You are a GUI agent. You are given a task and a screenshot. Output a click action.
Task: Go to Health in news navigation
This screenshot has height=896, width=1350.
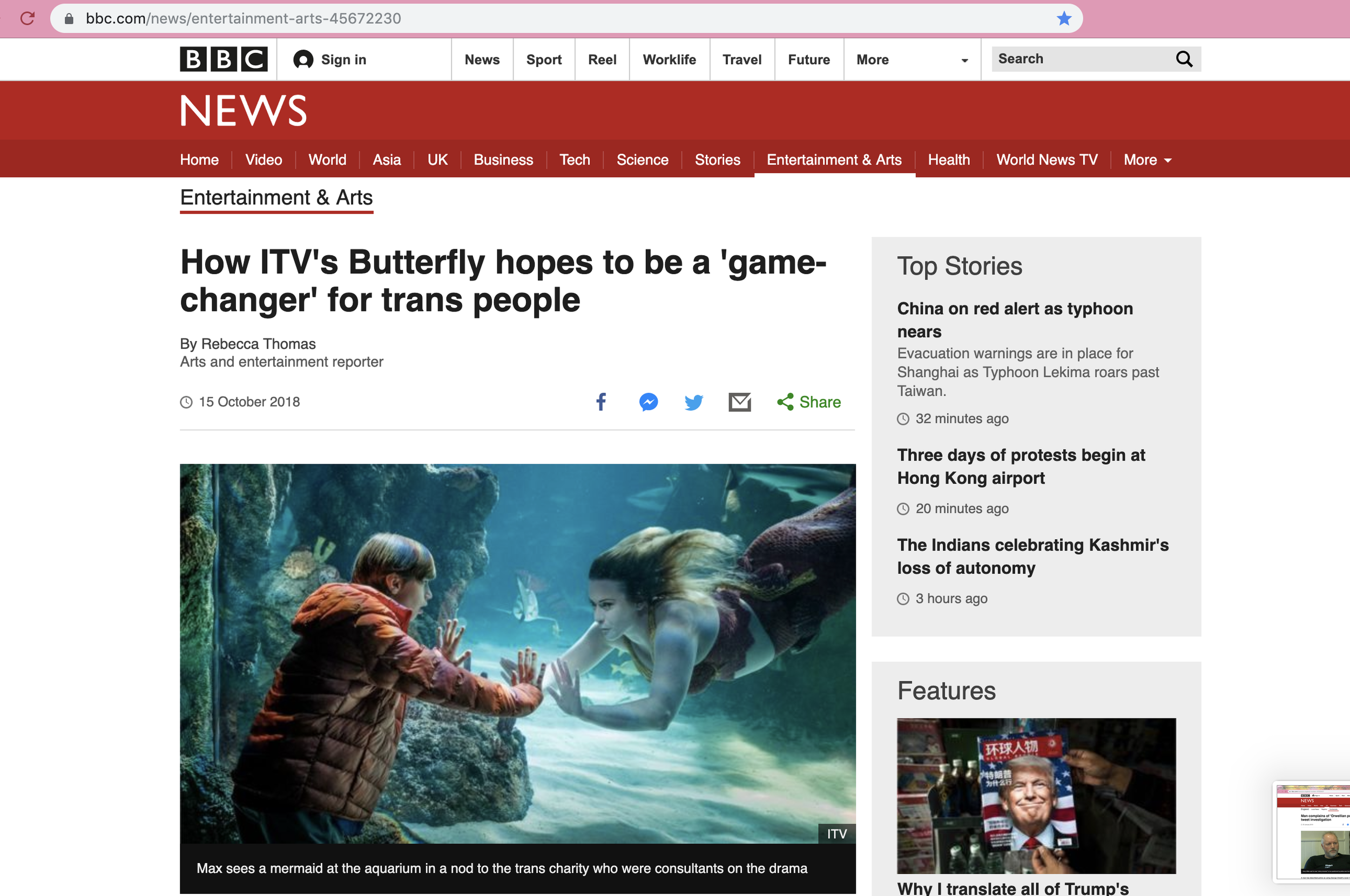(x=949, y=160)
